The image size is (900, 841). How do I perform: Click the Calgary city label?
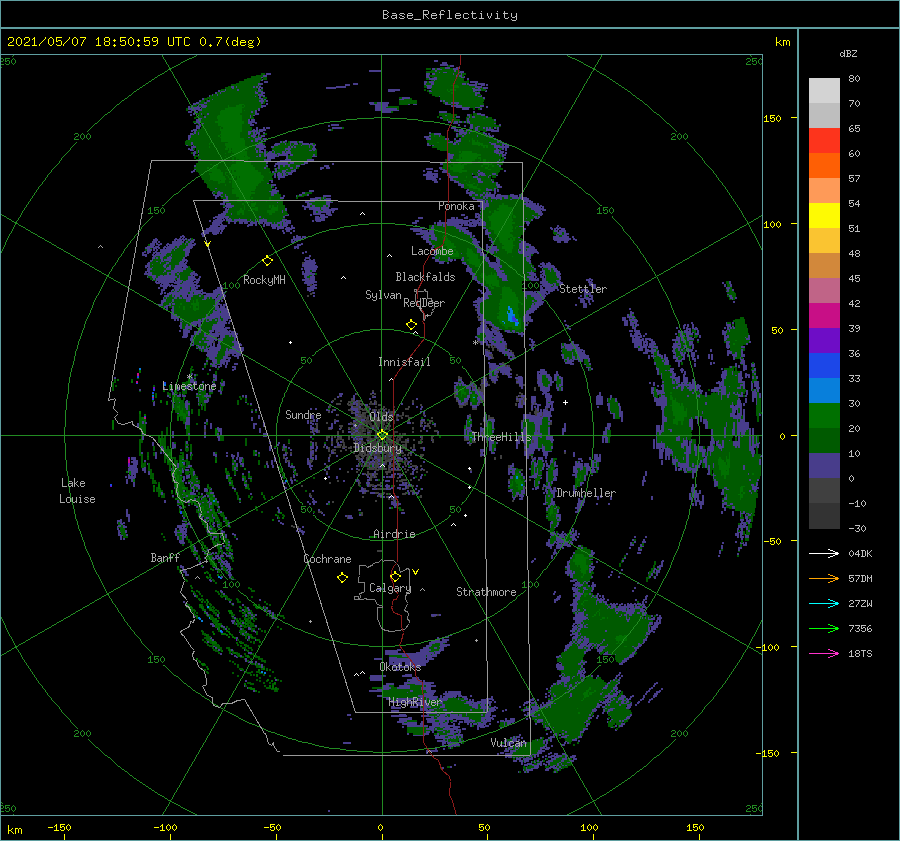pos(390,588)
